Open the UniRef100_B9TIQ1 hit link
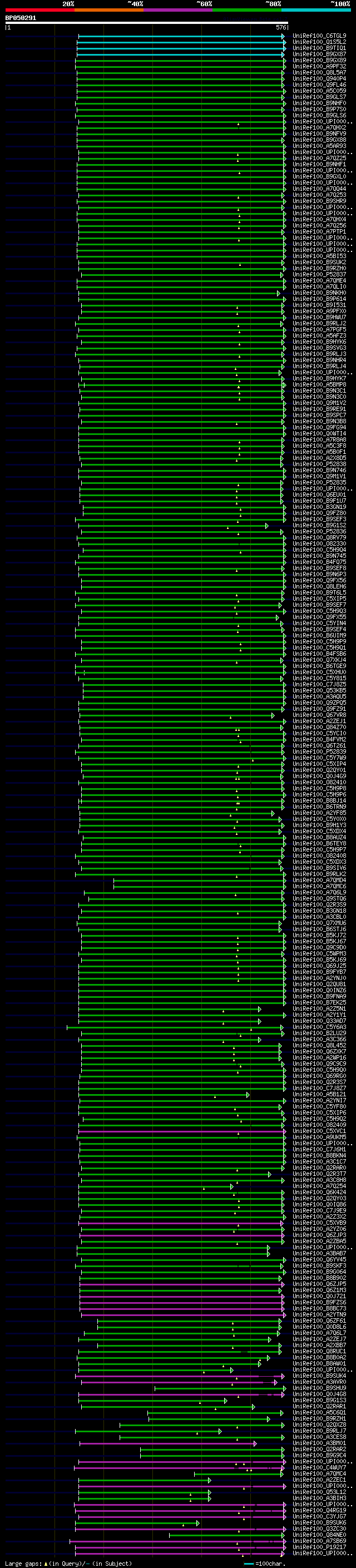The image size is (356, 1568). (319, 48)
